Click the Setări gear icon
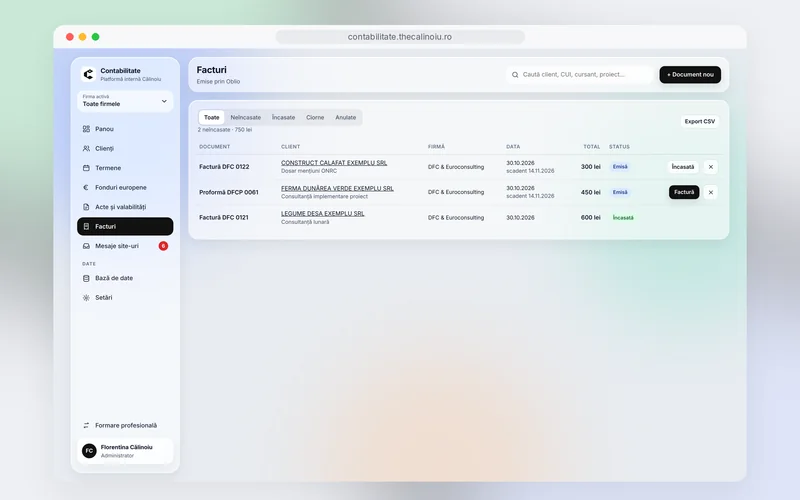The width and height of the screenshot is (800, 500). [86, 297]
